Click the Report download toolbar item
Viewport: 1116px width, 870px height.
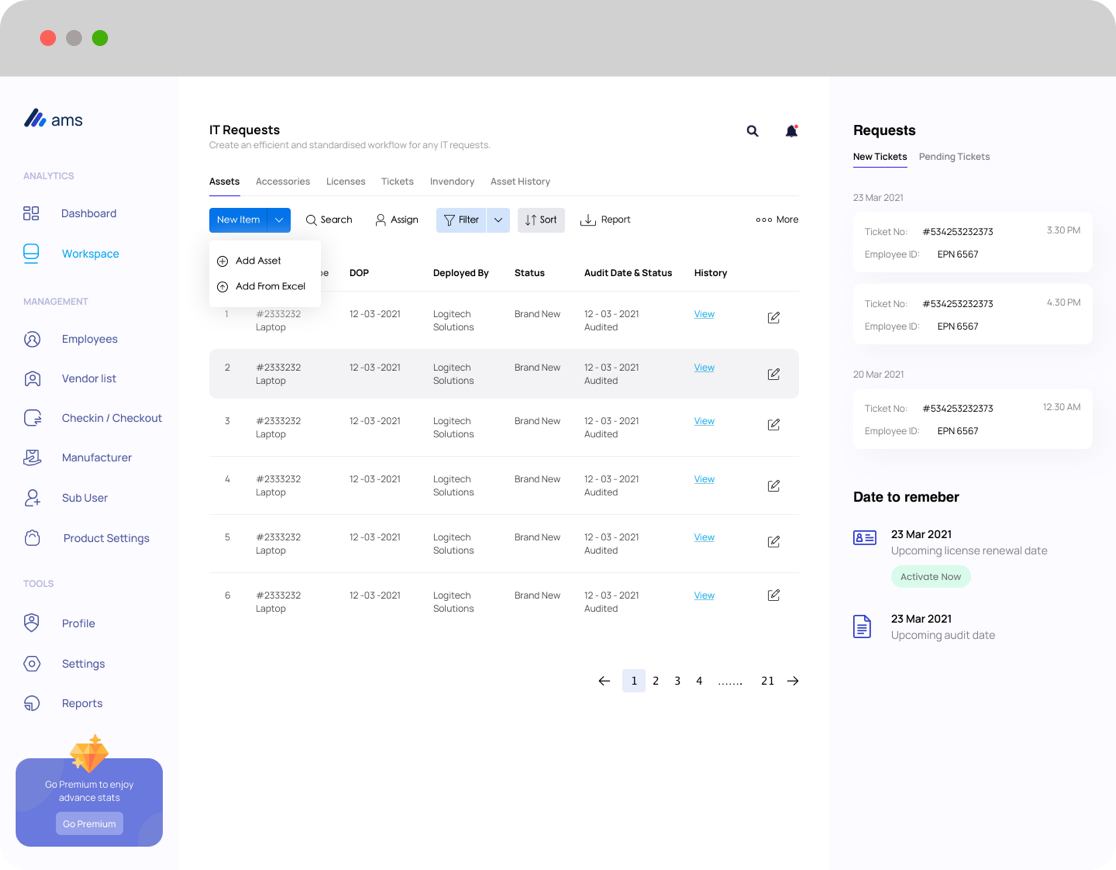(x=606, y=220)
